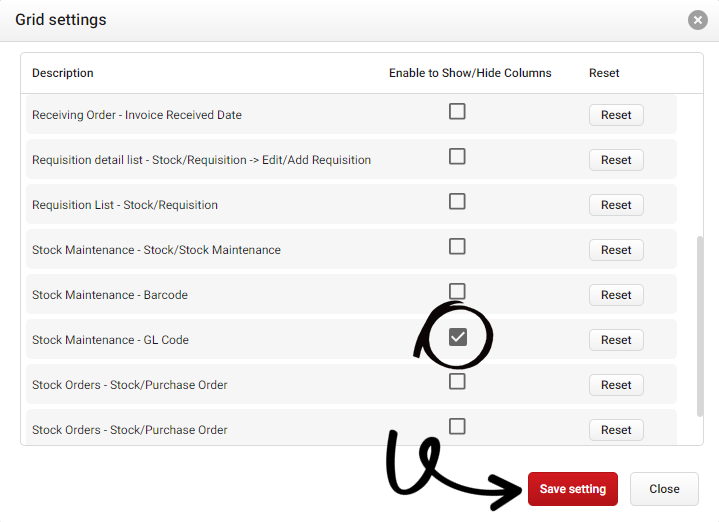Image resolution: width=719 pixels, height=522 pixels.
Task: Reset Stock Maintenance - GL Code columns
Action: click(616, 340)
